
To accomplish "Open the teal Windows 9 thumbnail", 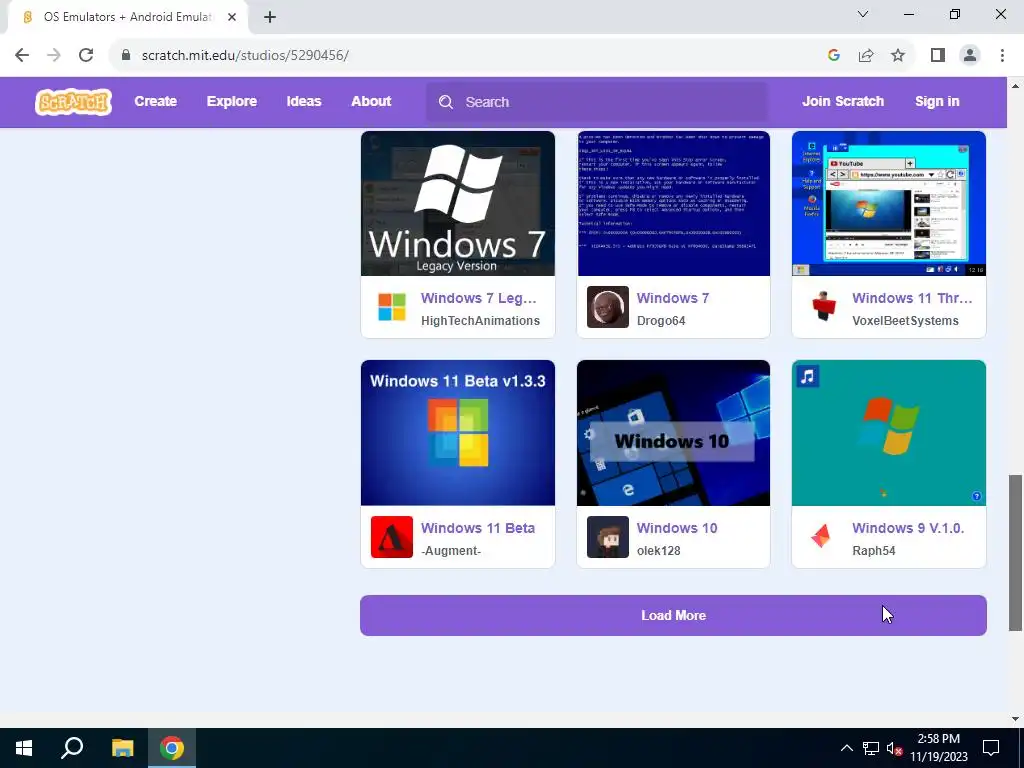I will point(889,432).
